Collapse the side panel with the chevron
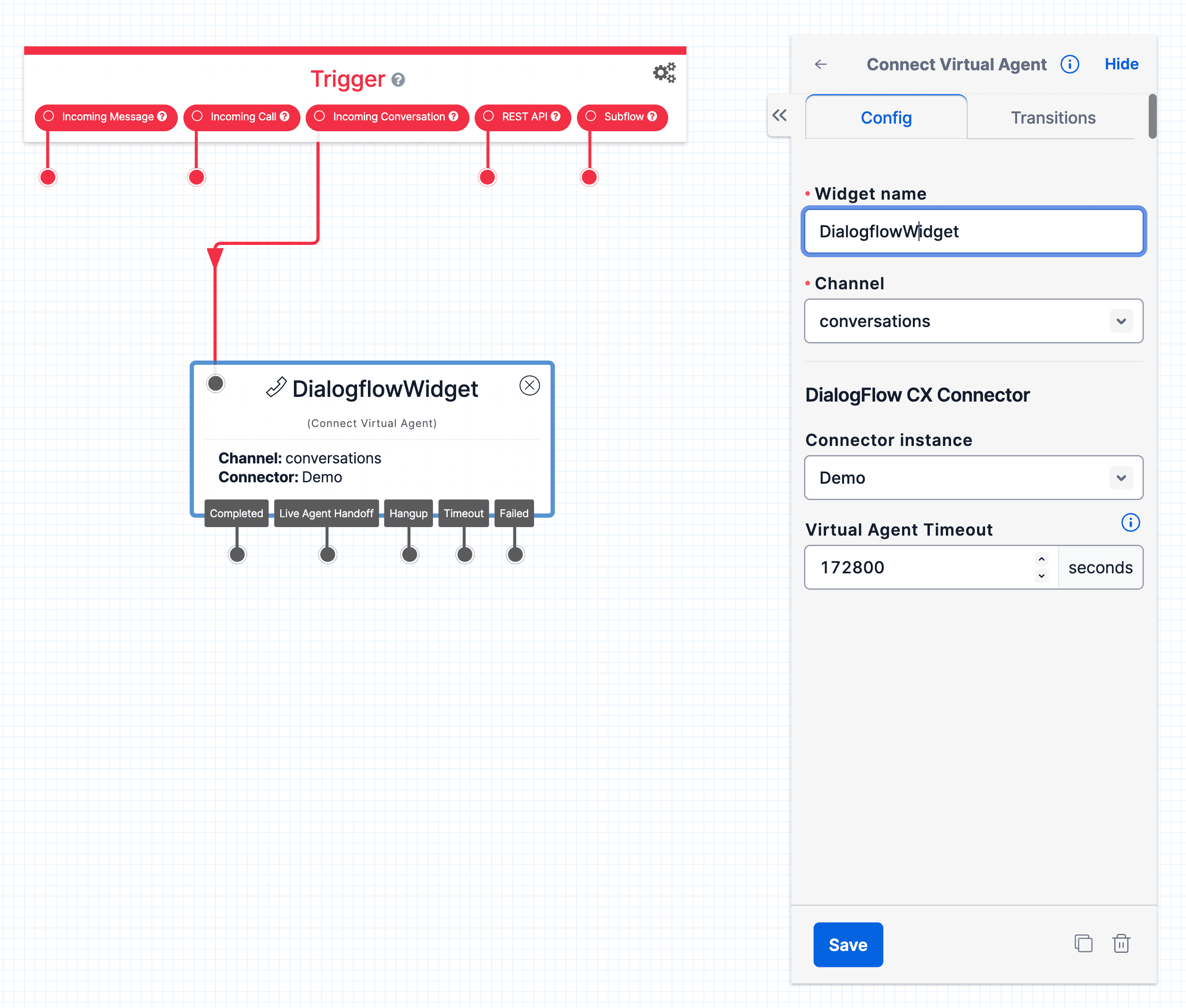Viewport: 1186px width, 1008px height. (780, 116)
